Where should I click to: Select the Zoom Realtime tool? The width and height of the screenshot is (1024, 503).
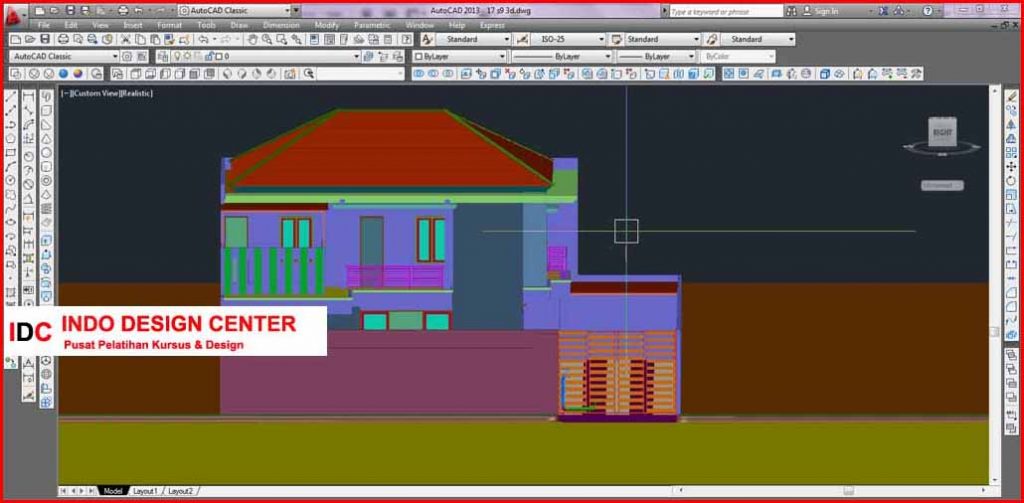[x=266, y=39]
